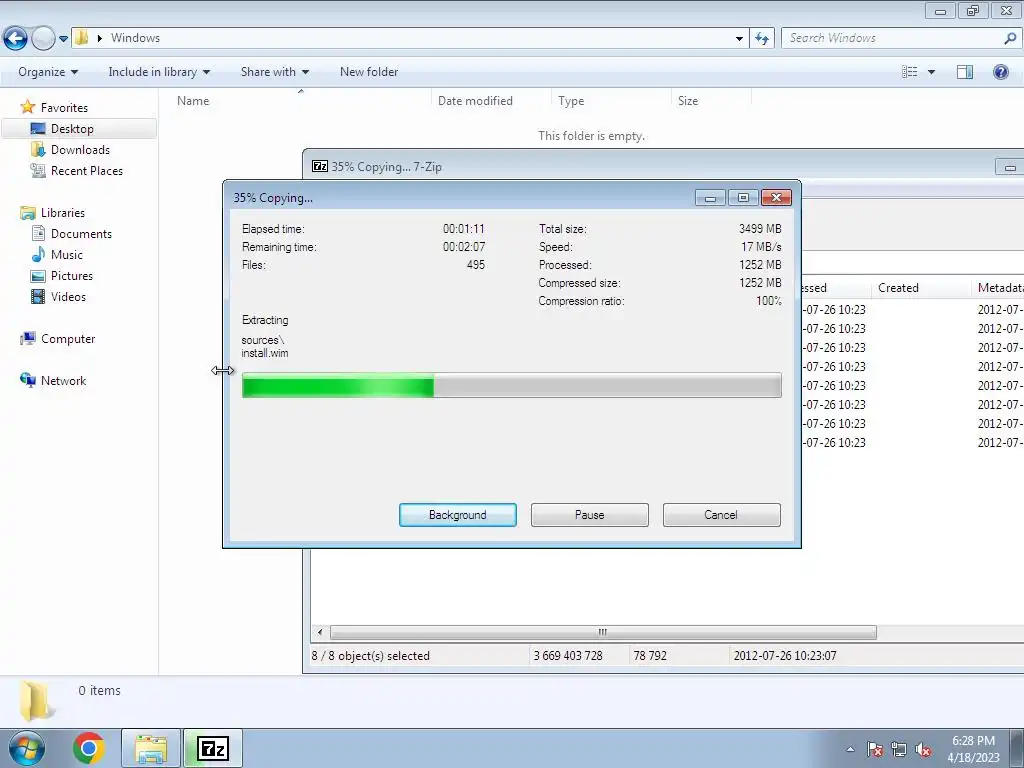Open the Share with menu
Screen dimensions: 1024x768
(x=274, y=72)
